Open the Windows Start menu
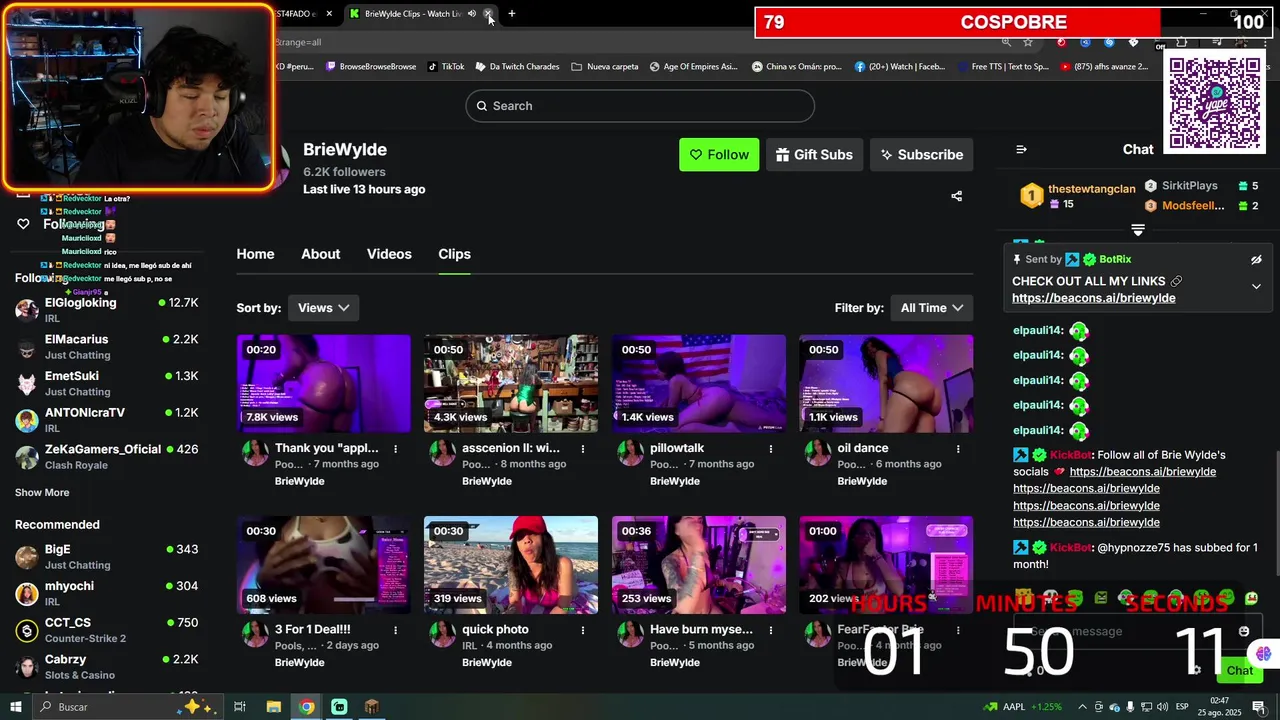Screen dimensions: 1280x720 pyautogui.click(x=16, y=707)
